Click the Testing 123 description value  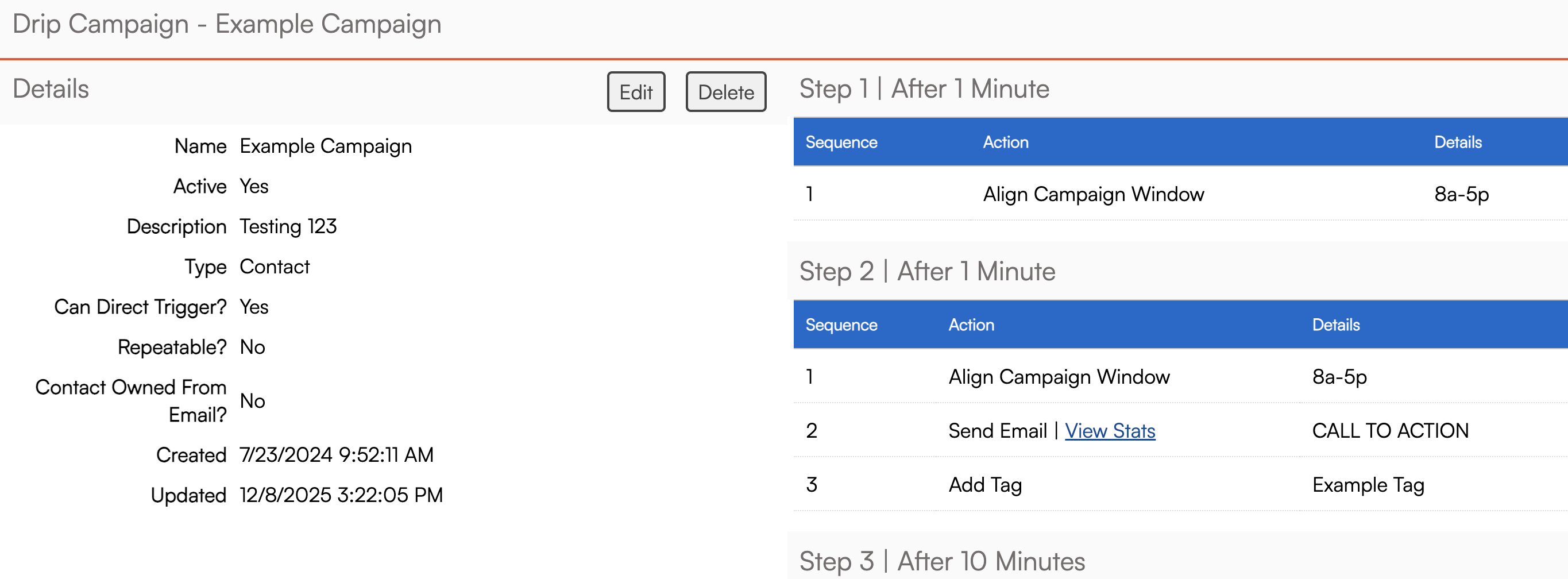(x=288, y=226)
